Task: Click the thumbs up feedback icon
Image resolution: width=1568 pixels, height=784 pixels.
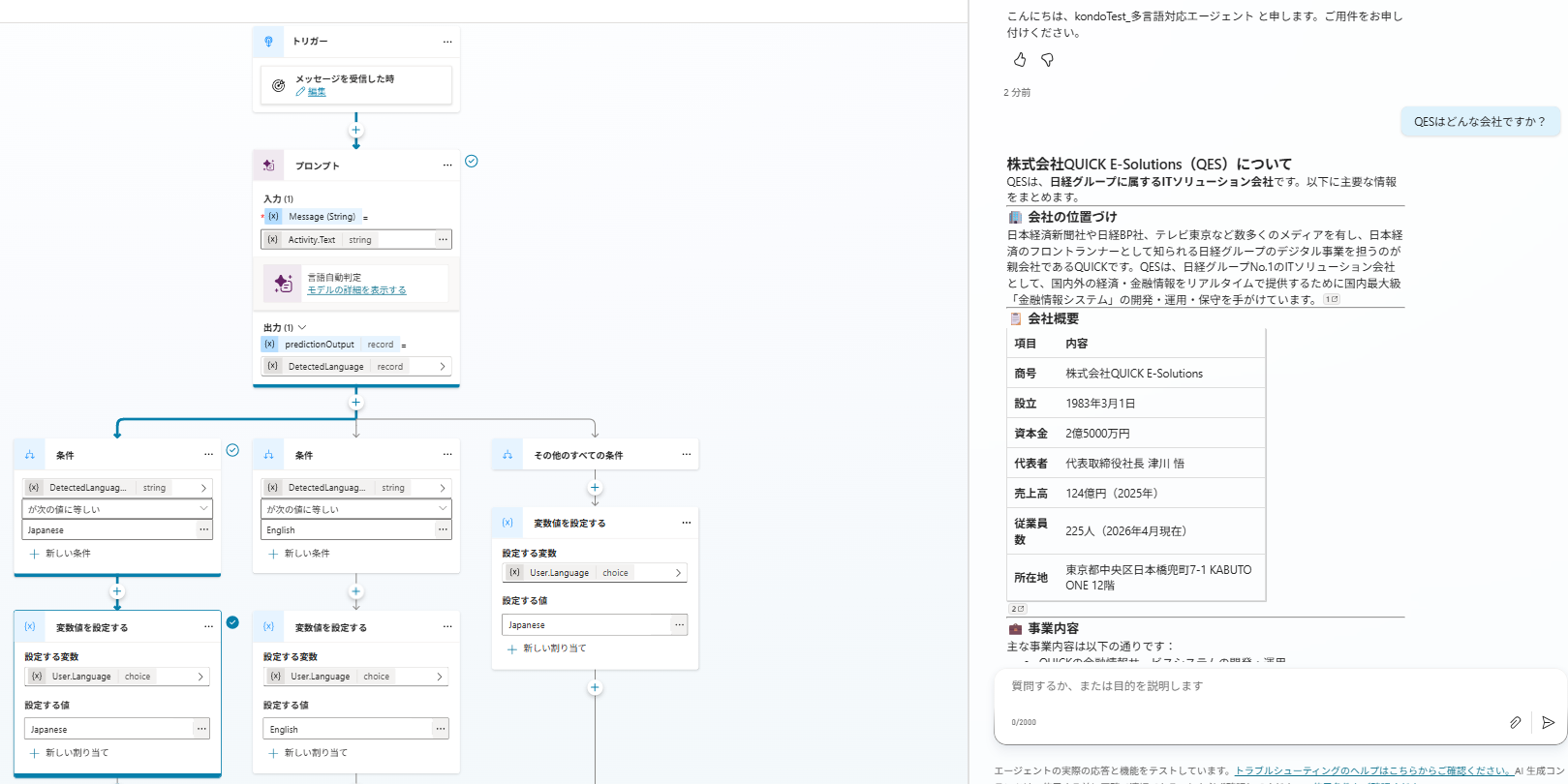Action: (x=1020, y=60)
